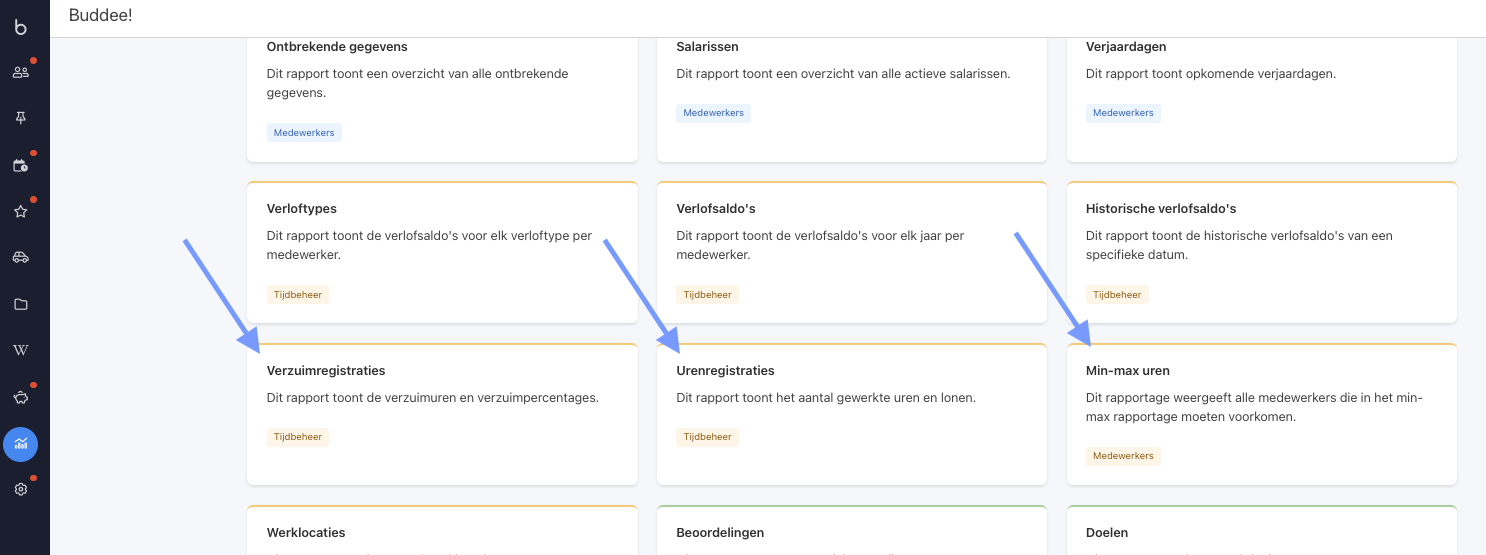1486x555 pixels.
Task: Open the piggy bank icon in sidebar
Action: [x=20, y=397]
